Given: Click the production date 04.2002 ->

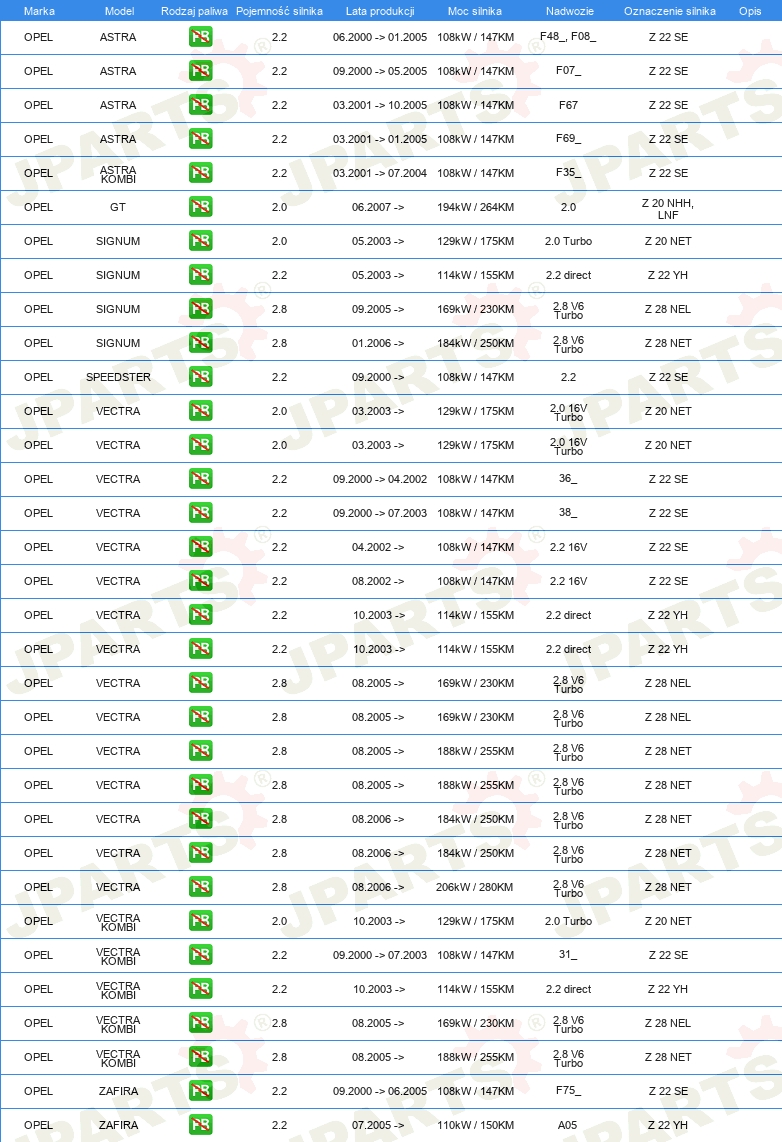Looking at the screenshot, I should 378,546.
